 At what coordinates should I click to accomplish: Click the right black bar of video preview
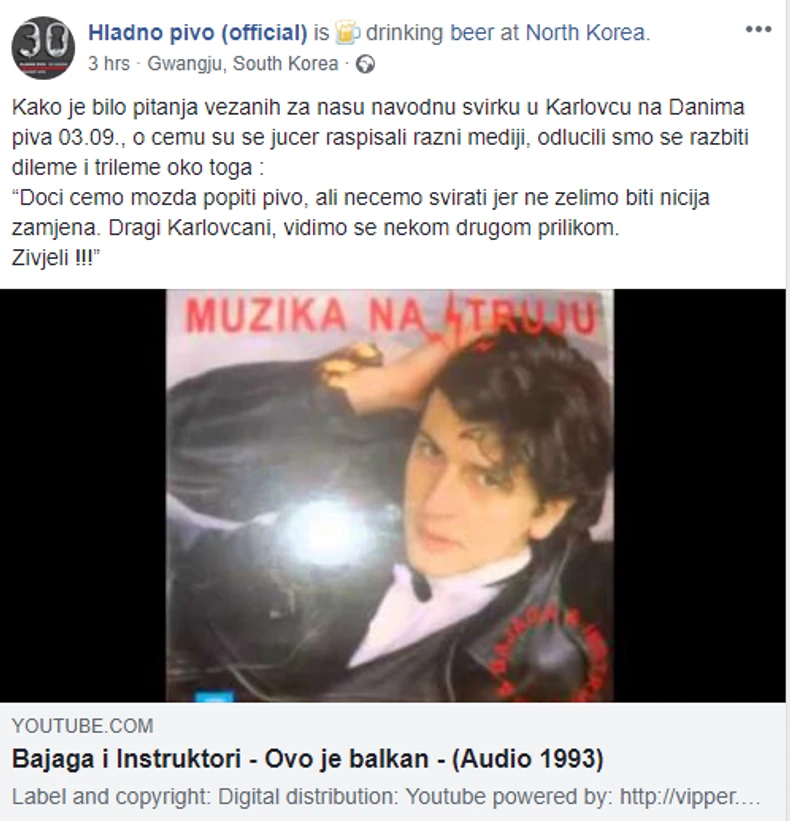699,495
